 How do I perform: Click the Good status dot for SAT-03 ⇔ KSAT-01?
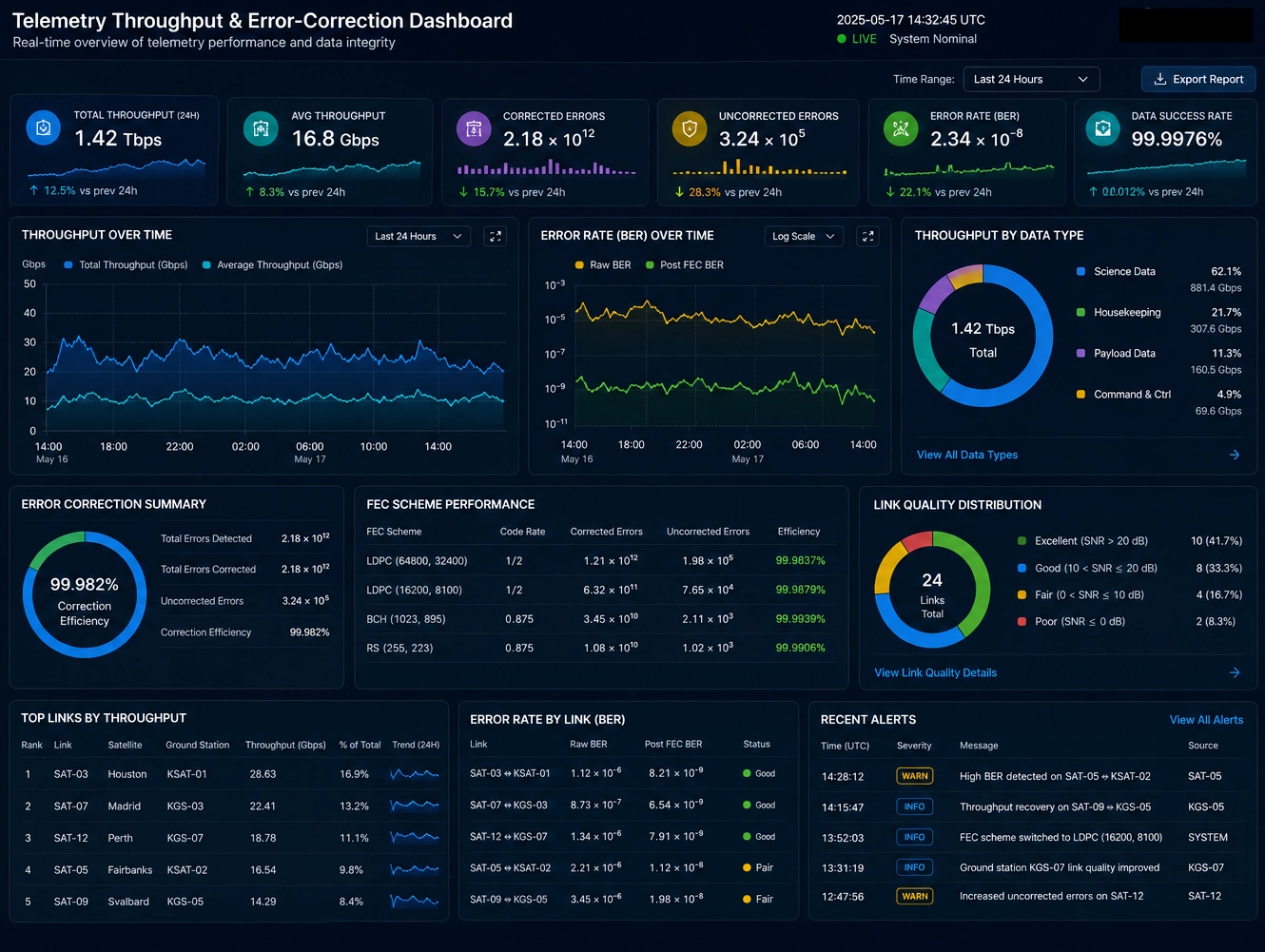[747, 773]
